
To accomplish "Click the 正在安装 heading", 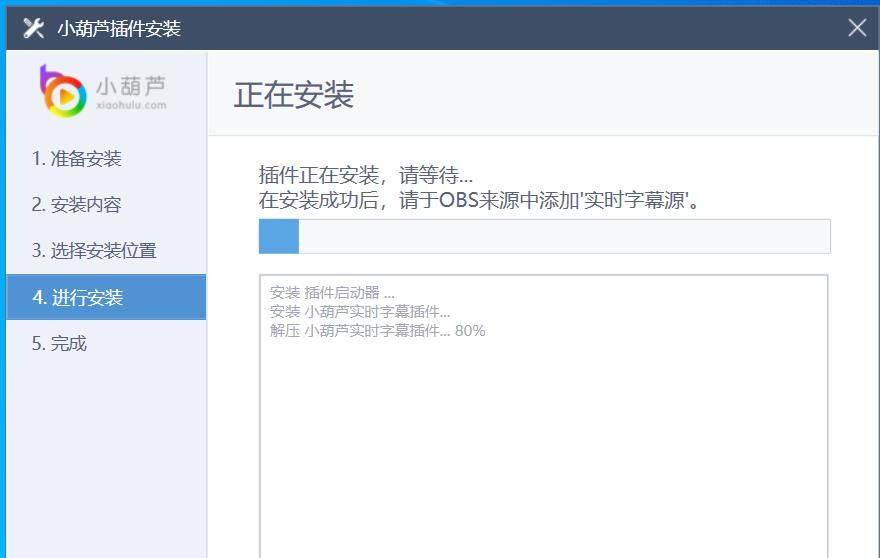I will coord(294,95).
